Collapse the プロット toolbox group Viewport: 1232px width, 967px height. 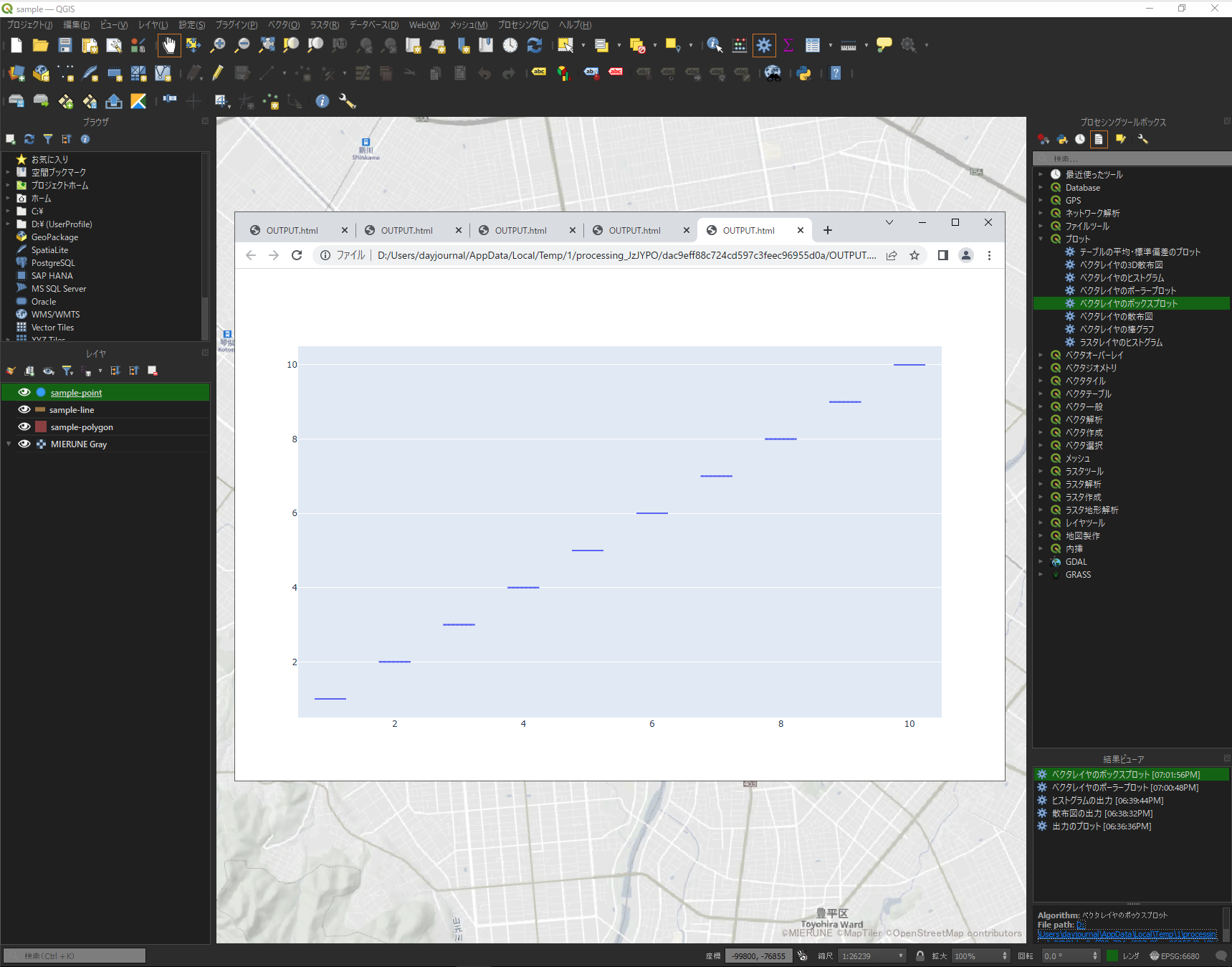click(x=1041, y=239)
